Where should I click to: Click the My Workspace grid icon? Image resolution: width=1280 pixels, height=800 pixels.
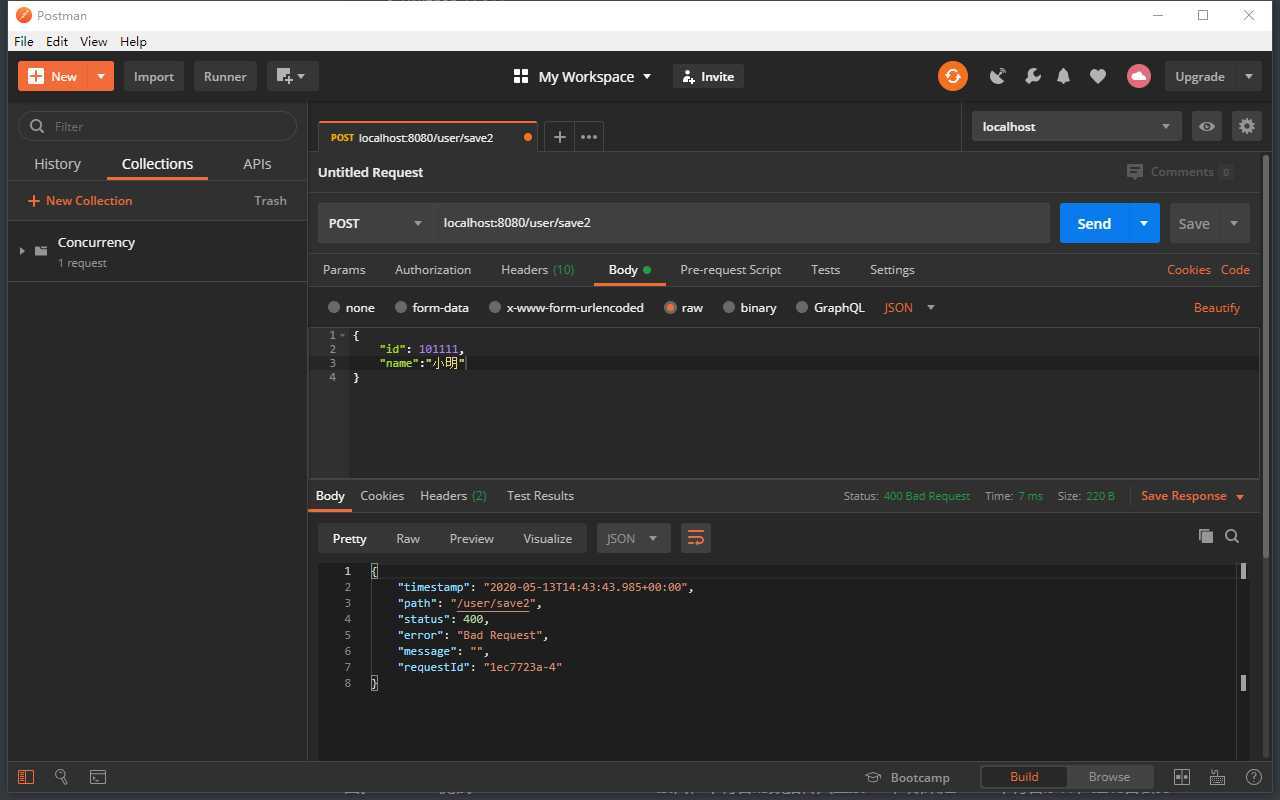[x=520, y=76]
